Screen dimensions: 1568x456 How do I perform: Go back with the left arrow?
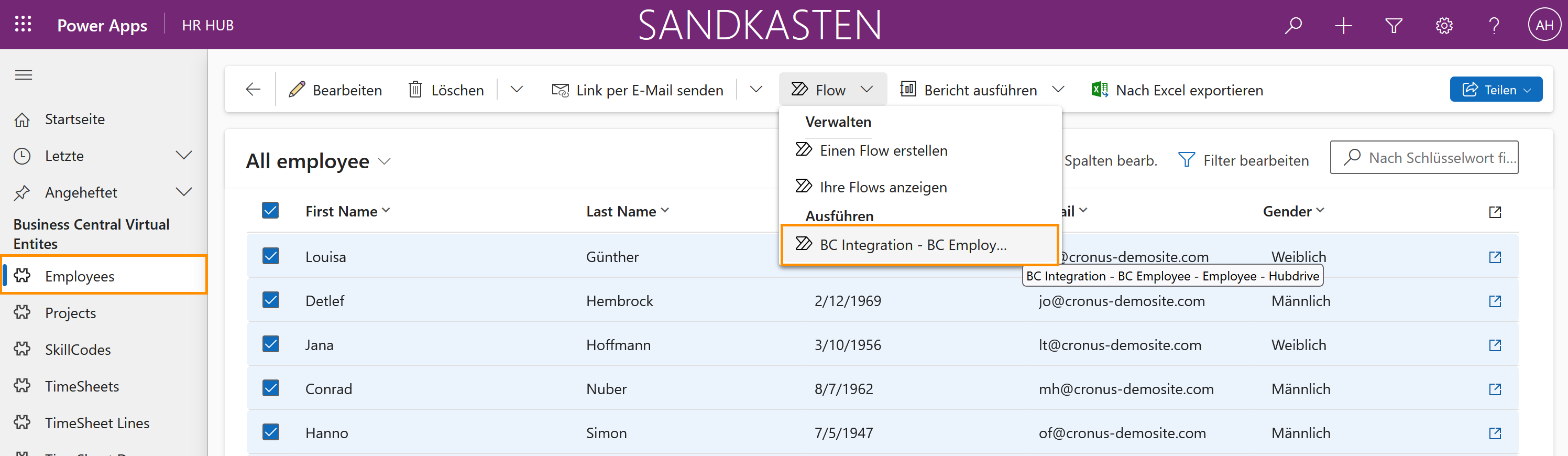click(x=253, y=90)
